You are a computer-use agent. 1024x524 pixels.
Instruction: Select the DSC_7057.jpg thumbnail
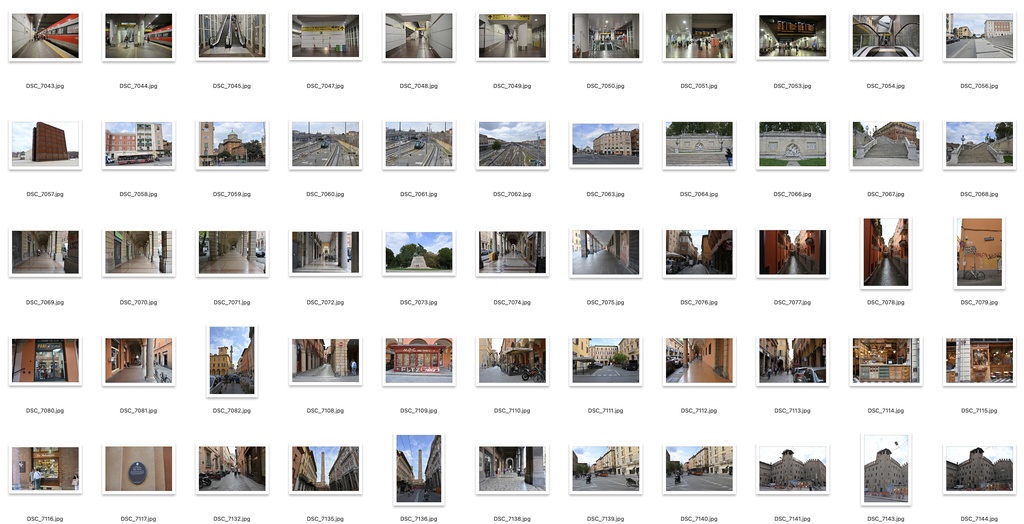pyautogui.click(x=45, y=144)
